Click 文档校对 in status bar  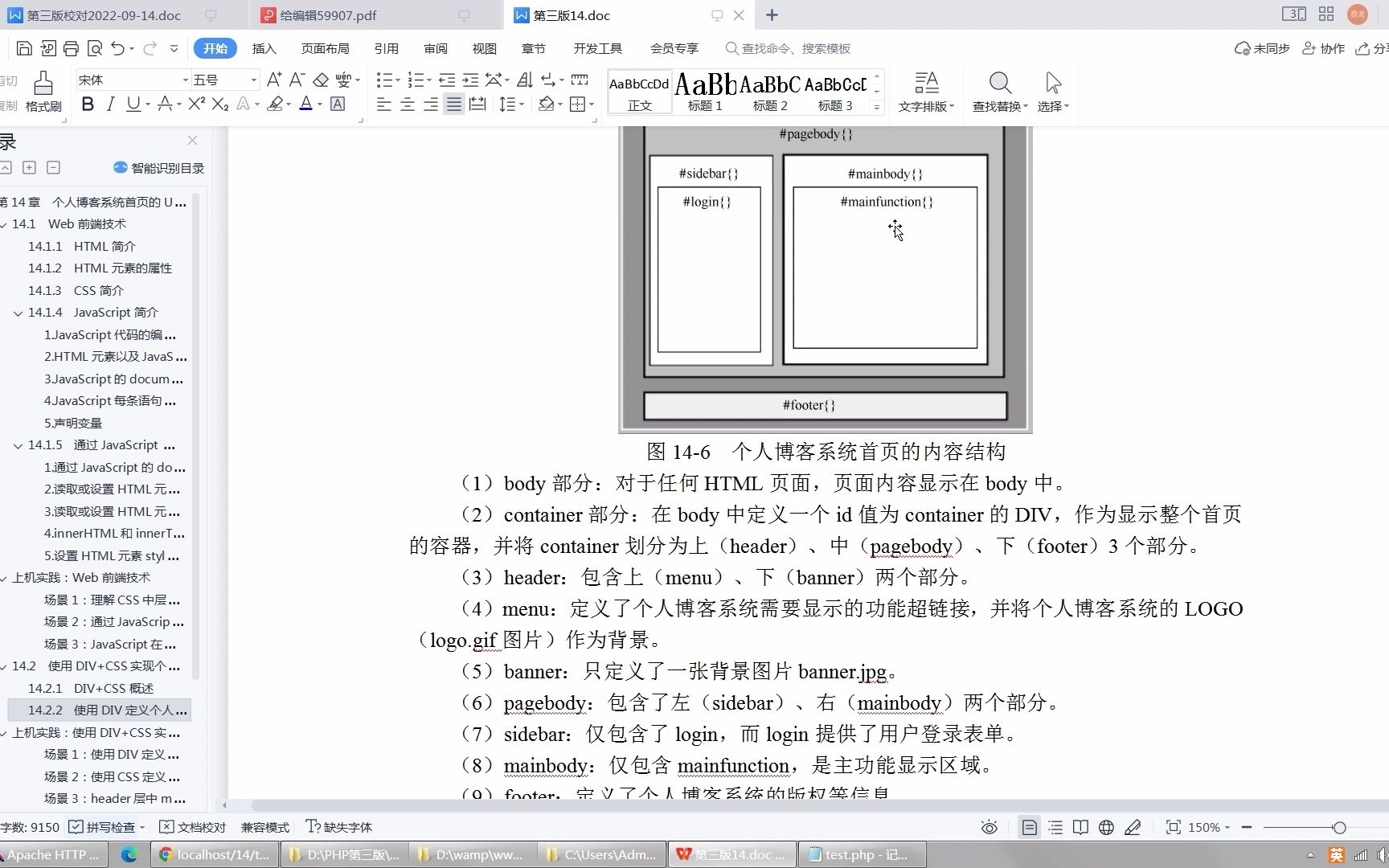[193, 827]
